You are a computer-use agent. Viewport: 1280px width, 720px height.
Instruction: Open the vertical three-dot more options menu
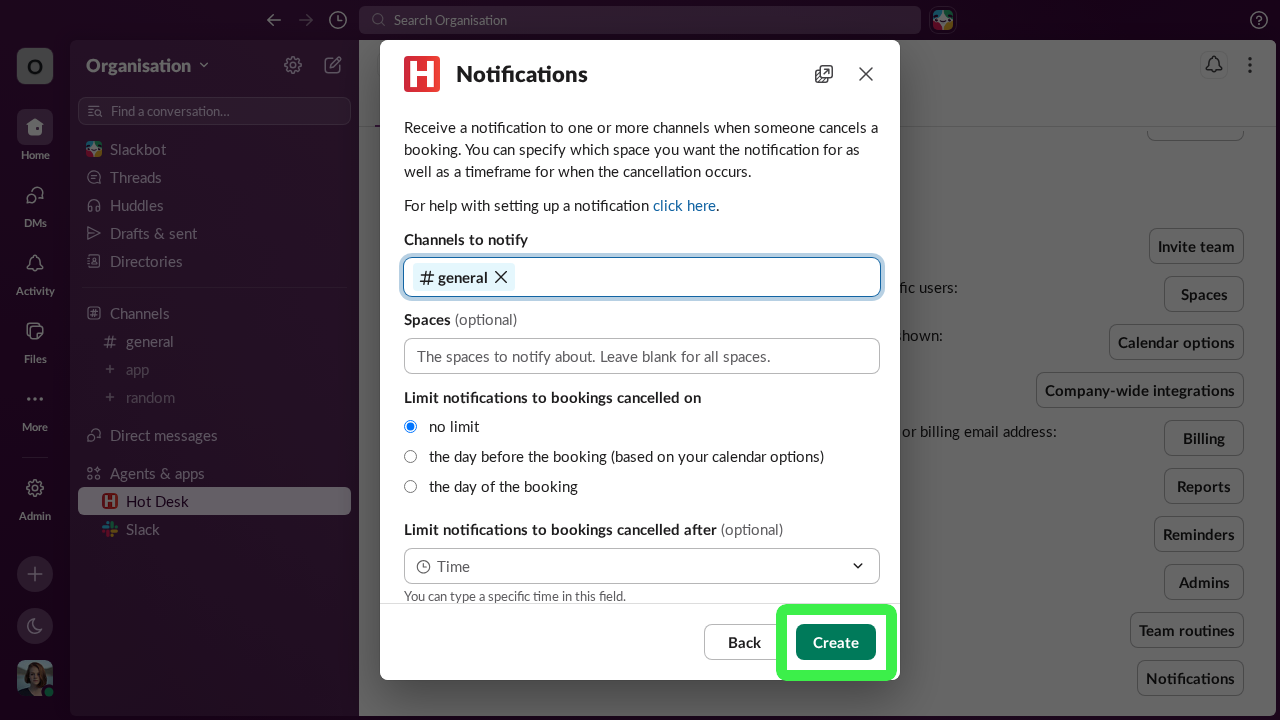1250,65
